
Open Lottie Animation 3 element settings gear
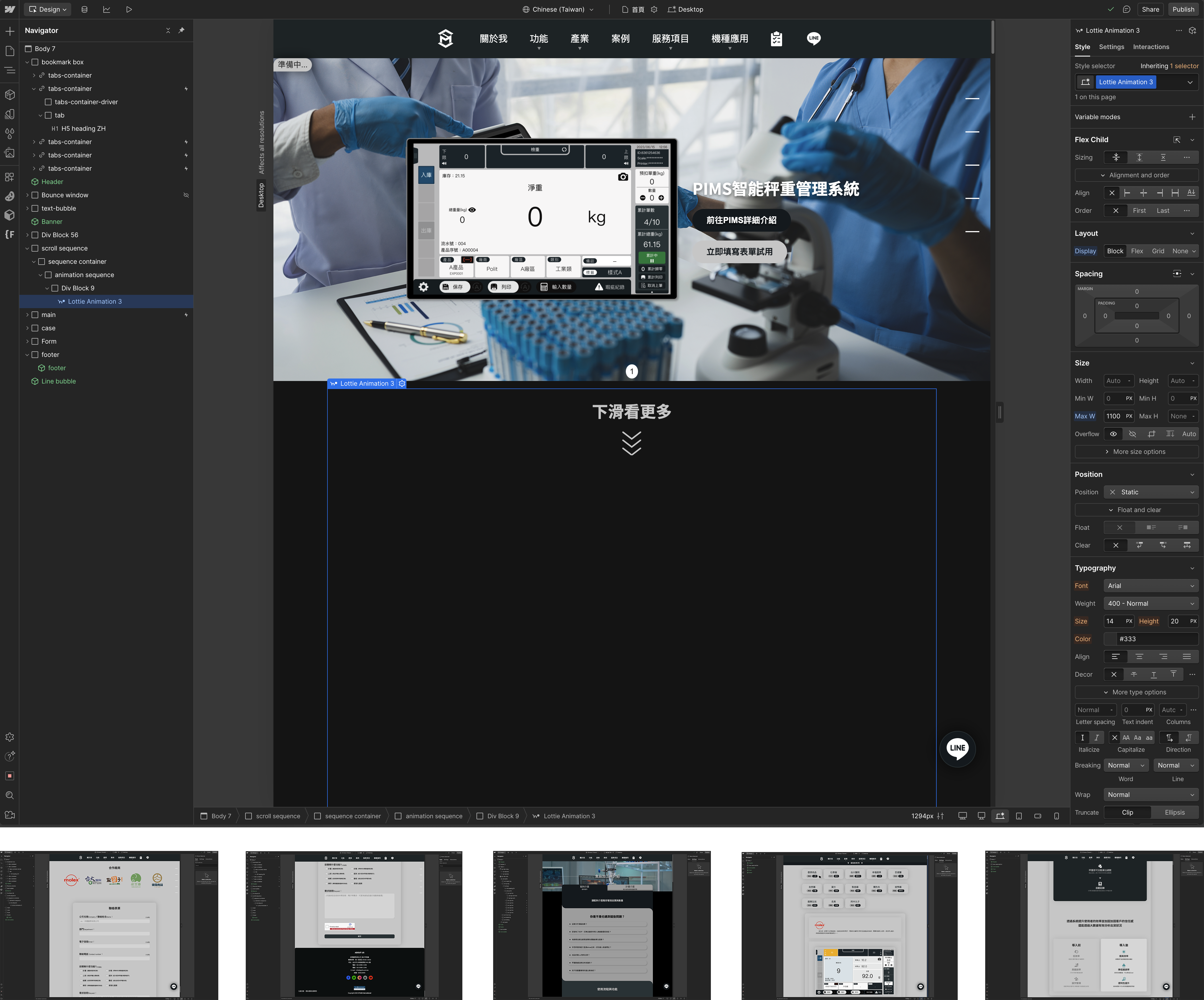[x=402, y=383]
